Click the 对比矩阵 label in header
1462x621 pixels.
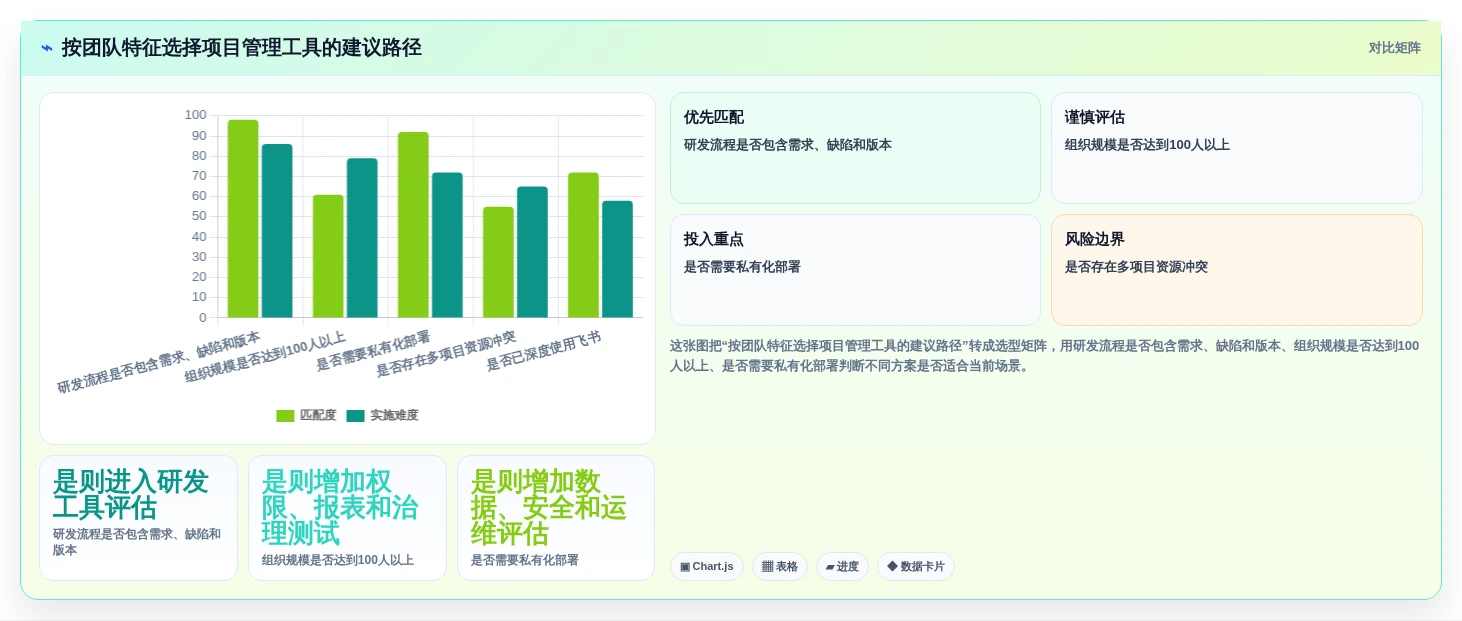tap(1394, 48)
